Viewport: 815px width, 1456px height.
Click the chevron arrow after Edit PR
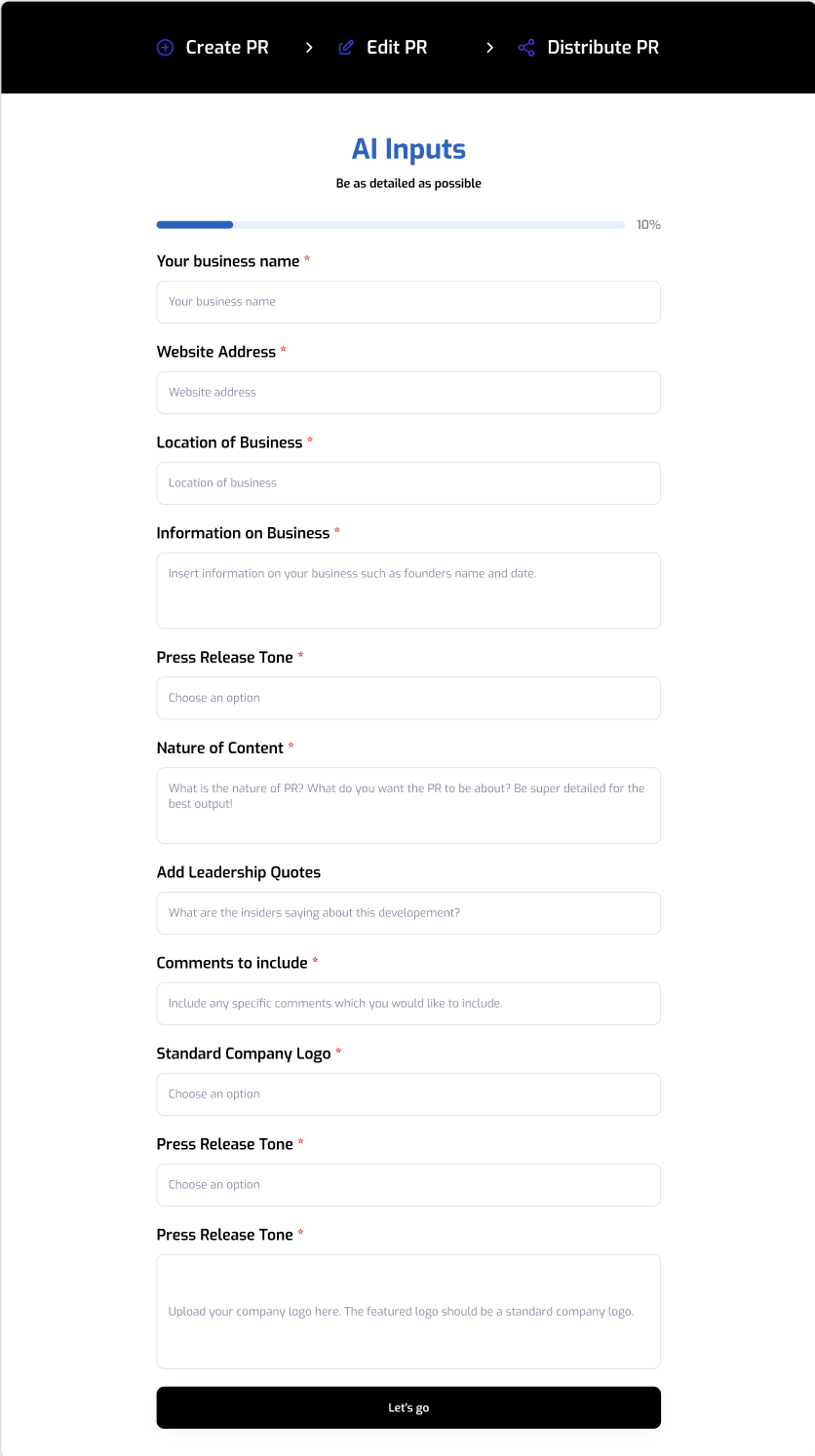(489, 48)
